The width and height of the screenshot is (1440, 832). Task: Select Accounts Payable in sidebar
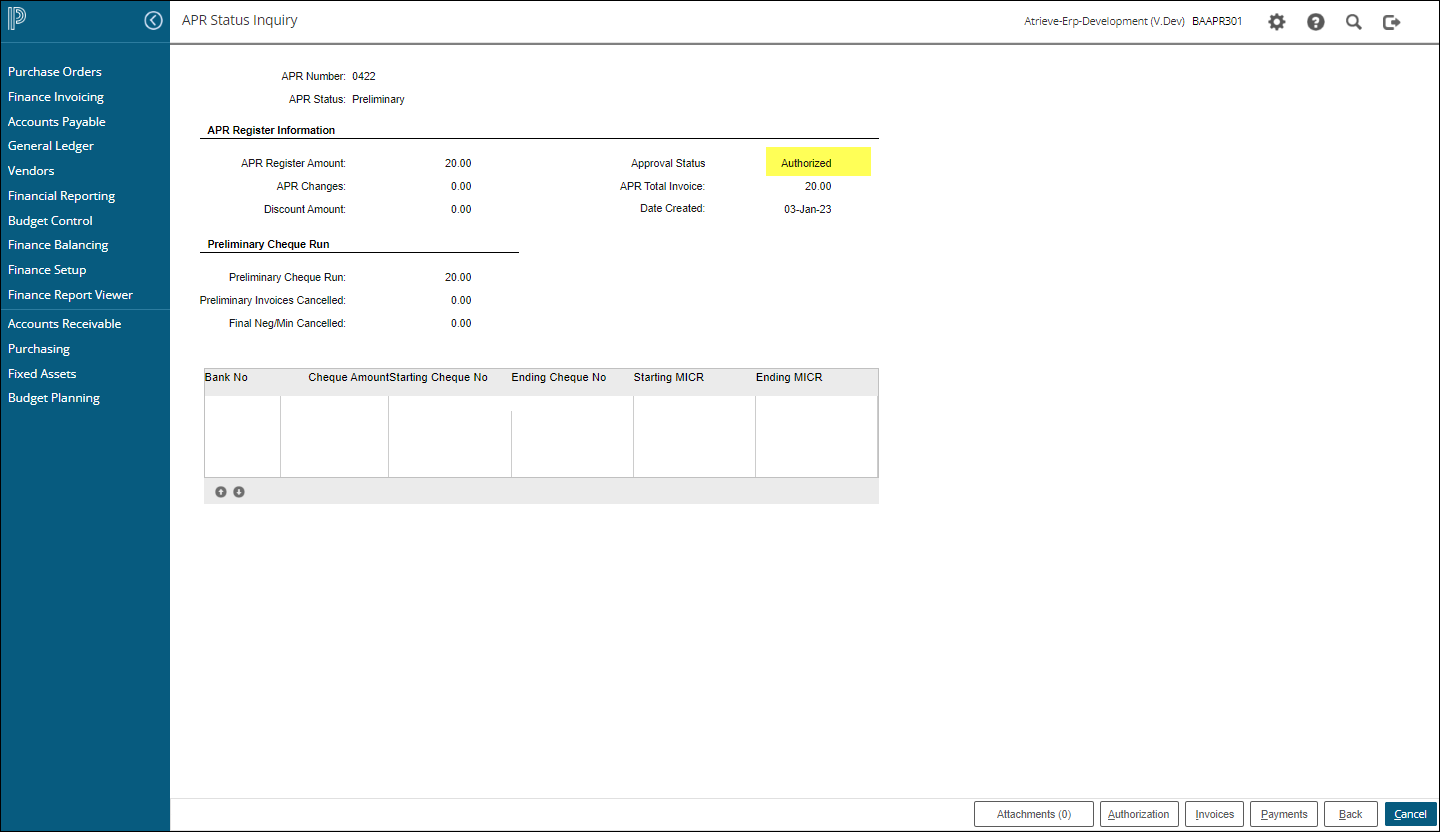[x=57, y=122]
